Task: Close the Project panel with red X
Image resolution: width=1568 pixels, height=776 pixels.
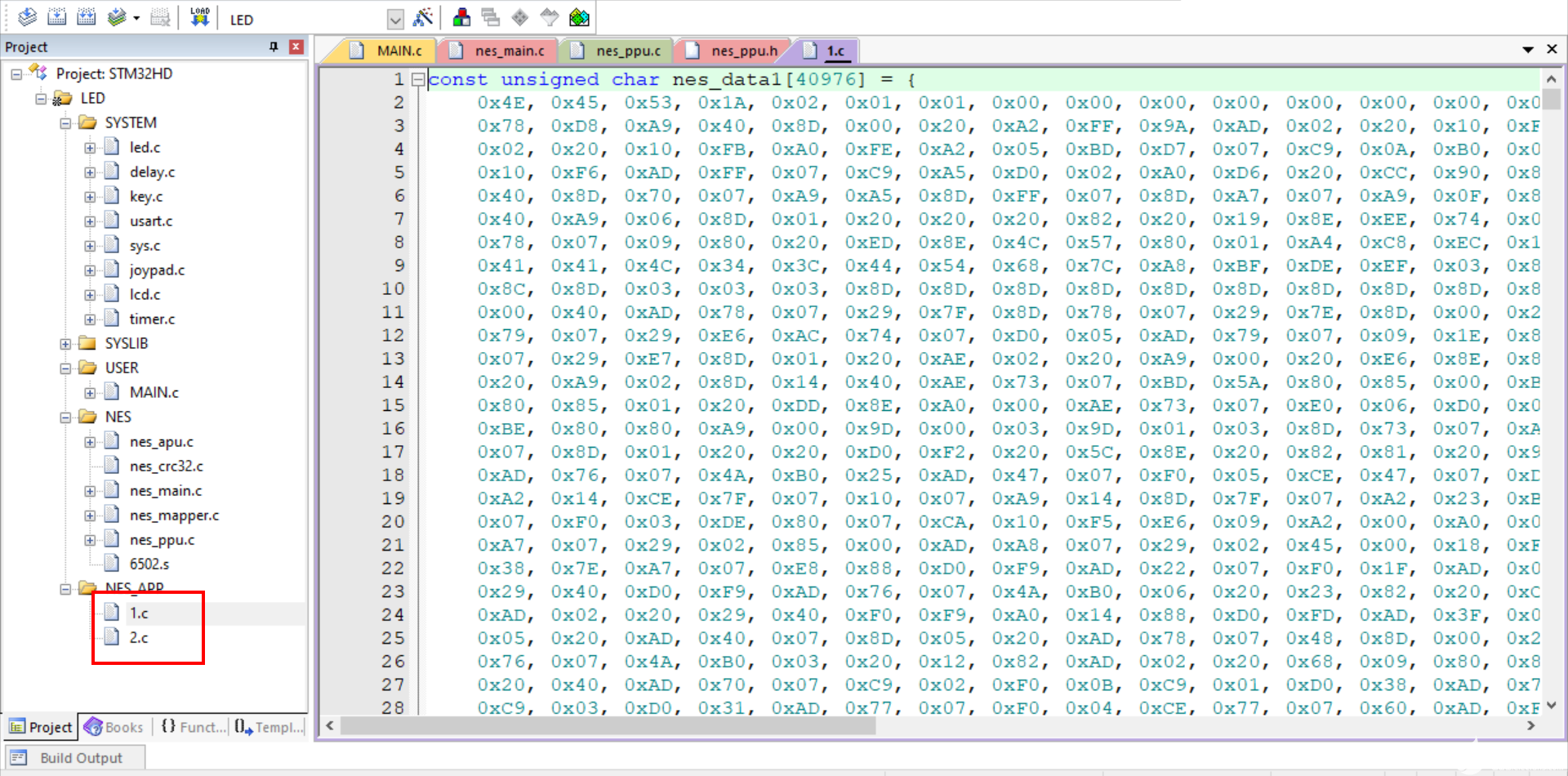Action: click(x=296, y=47)
